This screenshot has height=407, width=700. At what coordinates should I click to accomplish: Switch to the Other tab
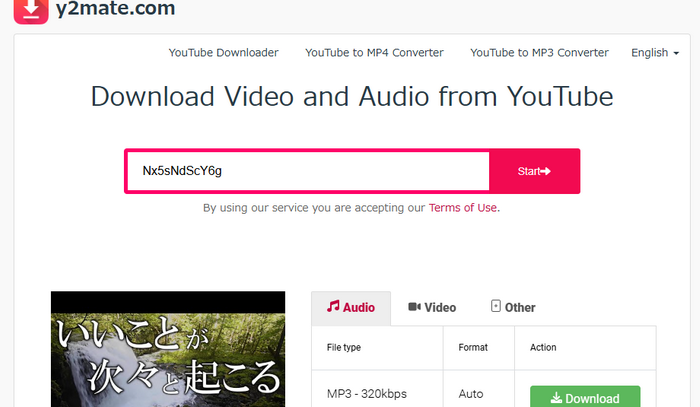coord(512,308)
